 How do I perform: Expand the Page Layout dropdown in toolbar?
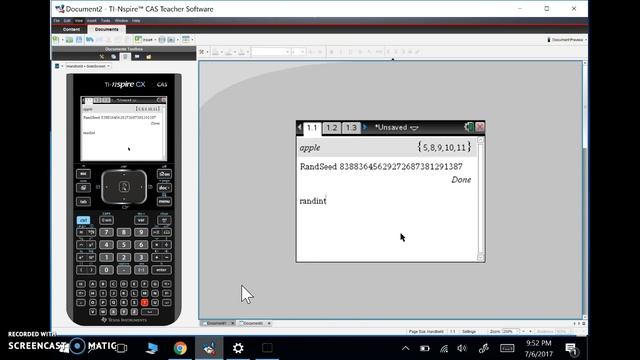coord(188,40)
